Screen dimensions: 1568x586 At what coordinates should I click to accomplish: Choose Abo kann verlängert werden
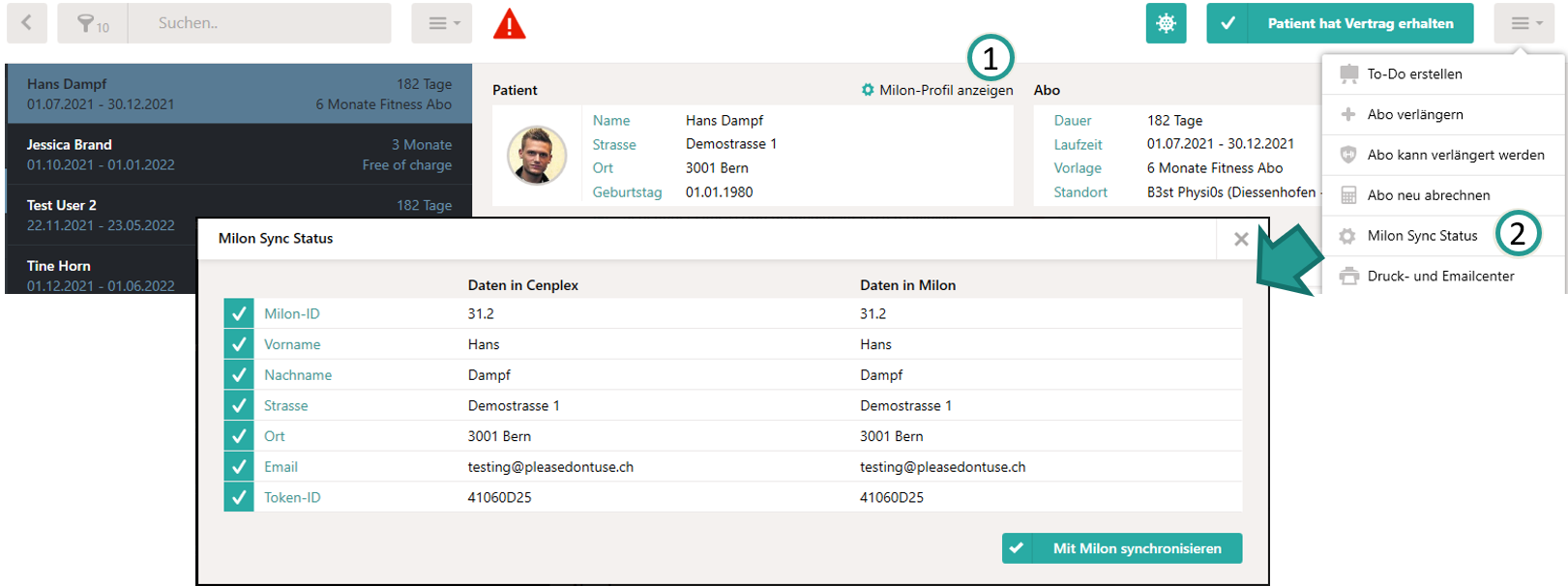click(x=1455, y=155)
